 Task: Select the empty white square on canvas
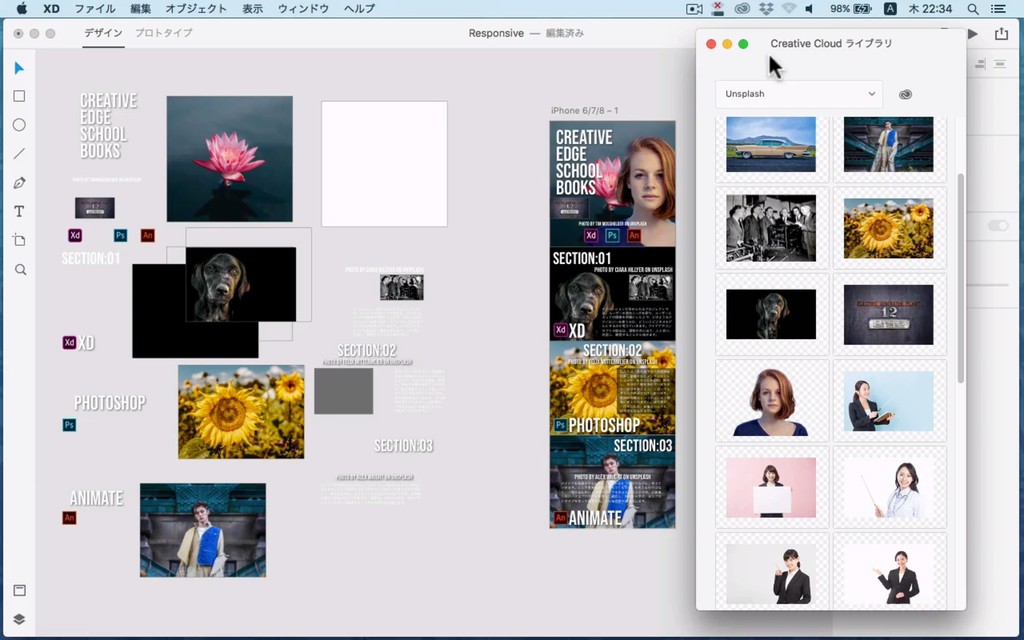[384, 164]
